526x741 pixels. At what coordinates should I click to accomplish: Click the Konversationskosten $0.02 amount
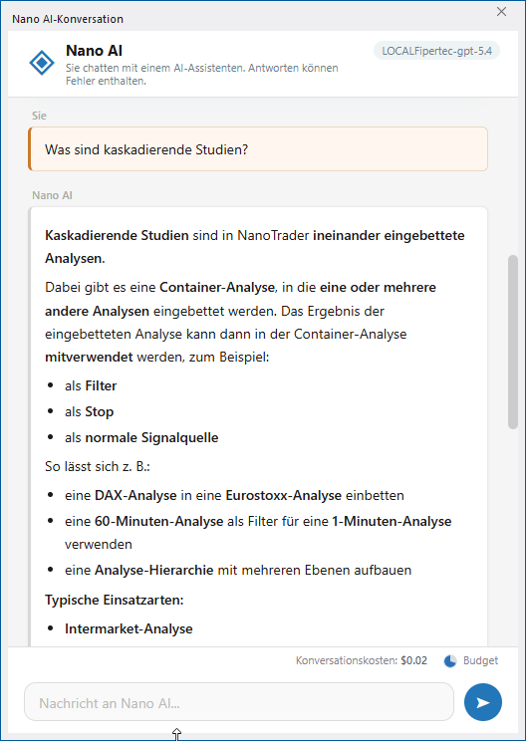[414, 661]
